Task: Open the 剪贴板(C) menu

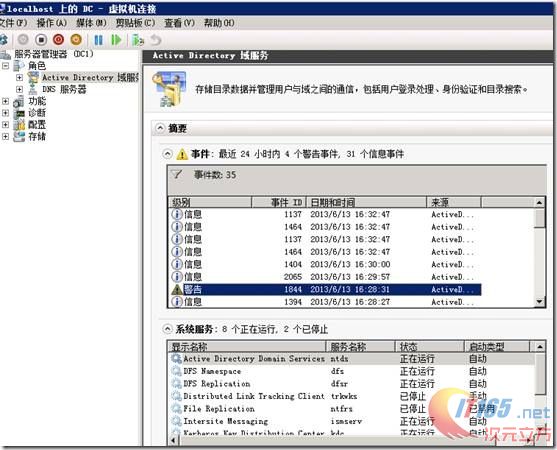Action: [135, 23]
